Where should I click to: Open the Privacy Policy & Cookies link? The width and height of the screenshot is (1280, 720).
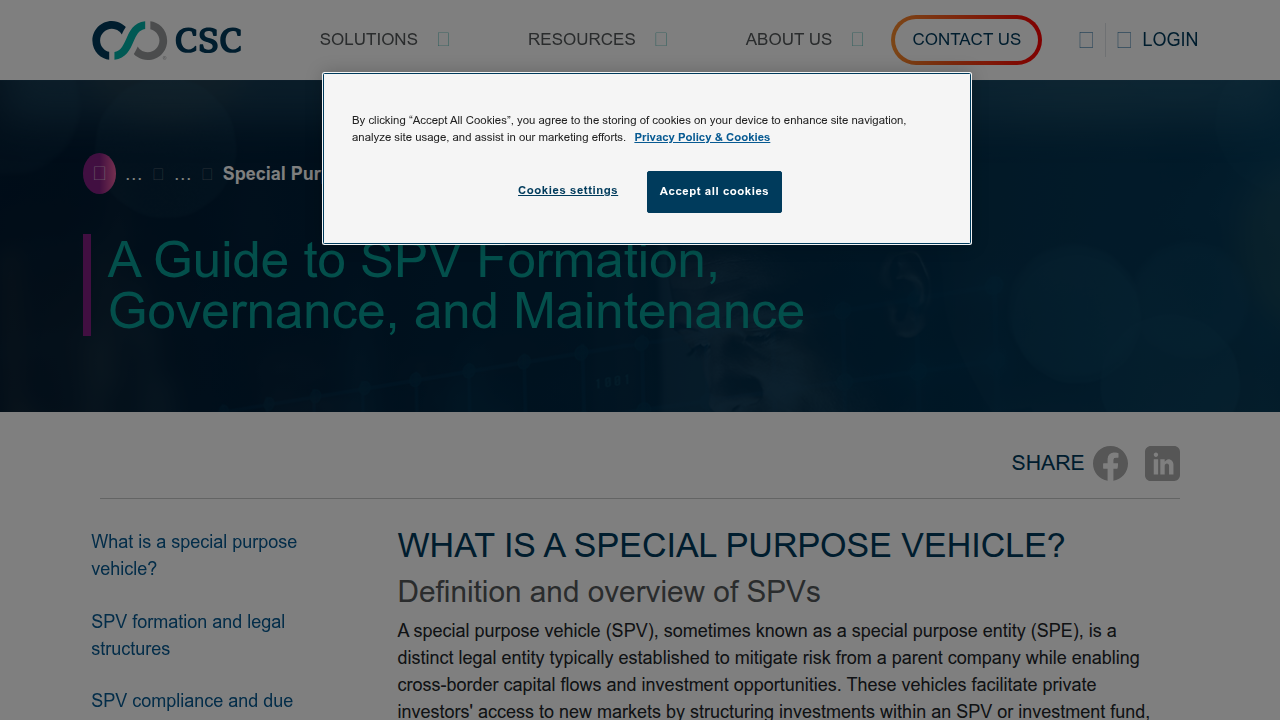[702, 137]
